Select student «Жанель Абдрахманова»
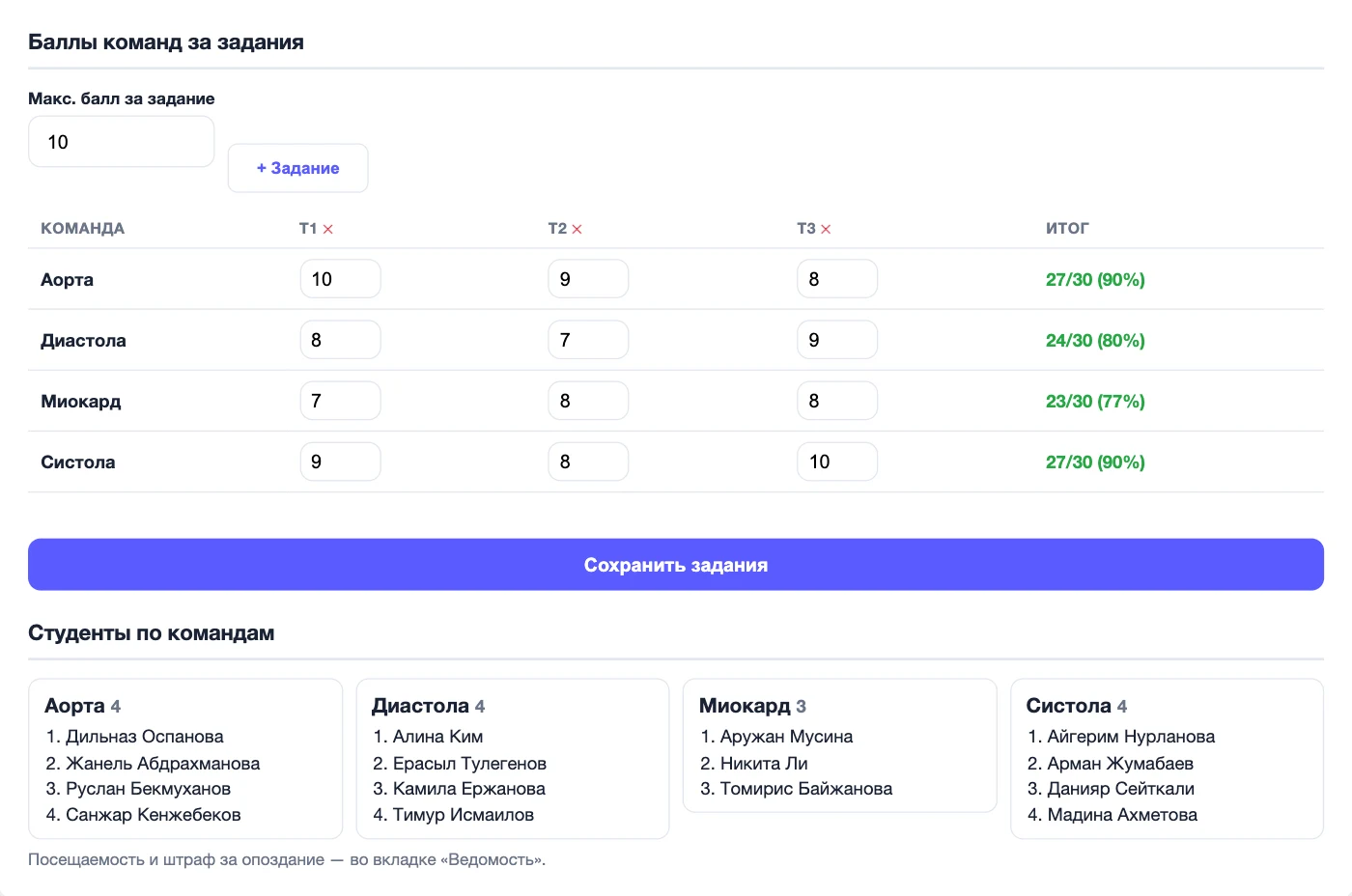 coord(163,764)
